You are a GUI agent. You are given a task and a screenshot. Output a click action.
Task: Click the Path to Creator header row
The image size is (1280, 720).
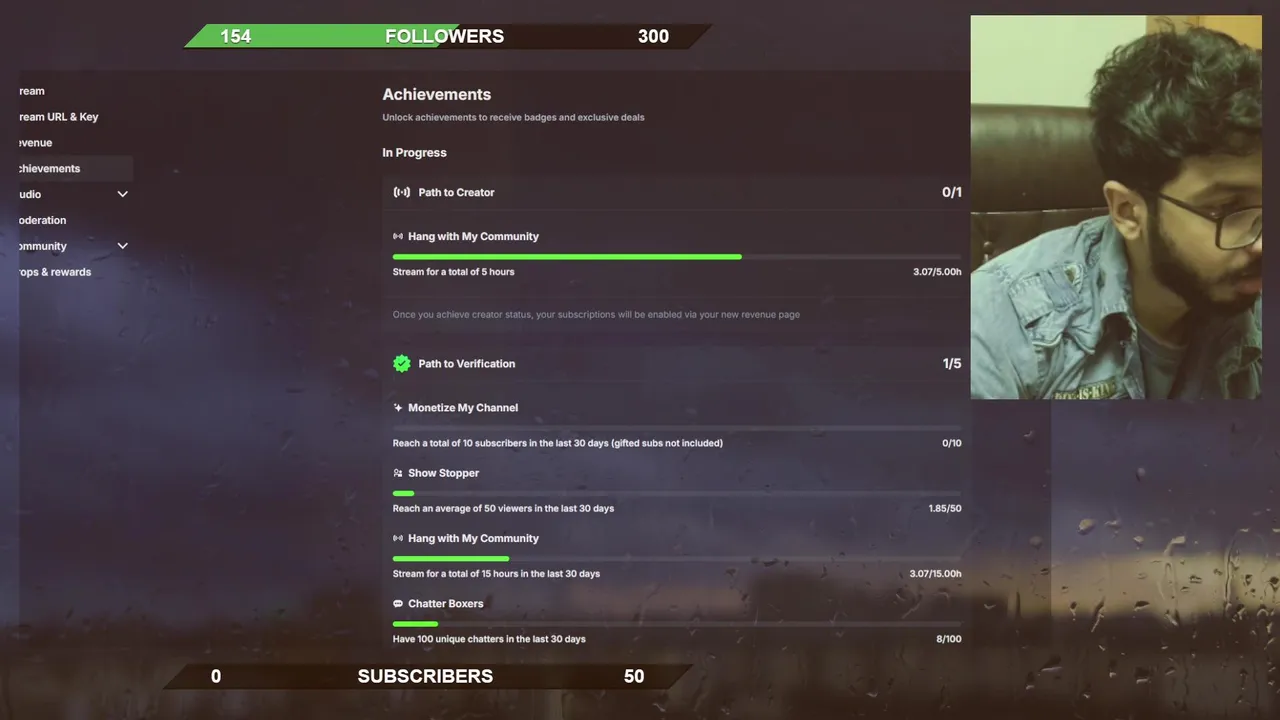(x=677, y=192)
